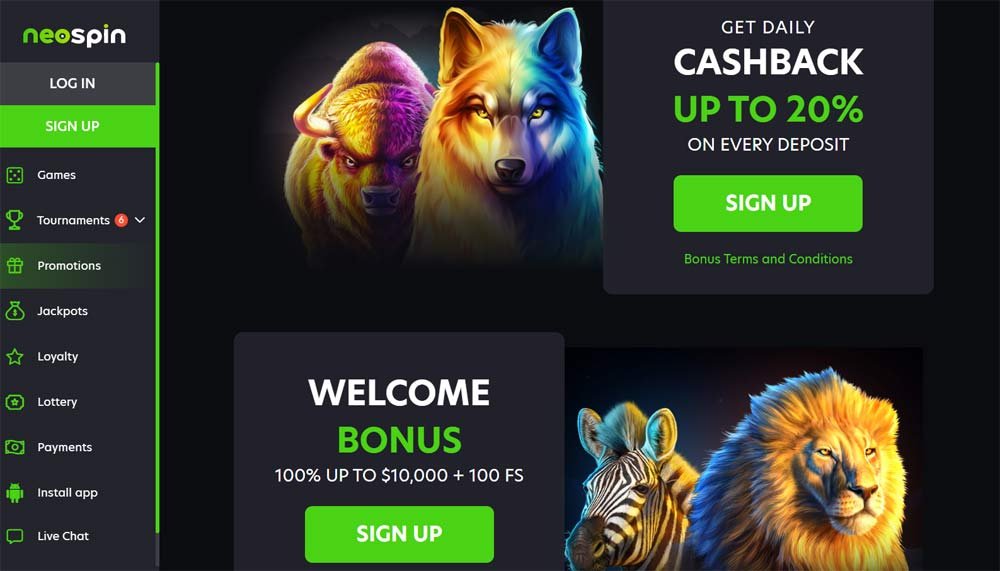The height and width of the screenshot is (571, 1000).
Task: Click the Jackpots money bag icon
Action: [x=15, y=311]
